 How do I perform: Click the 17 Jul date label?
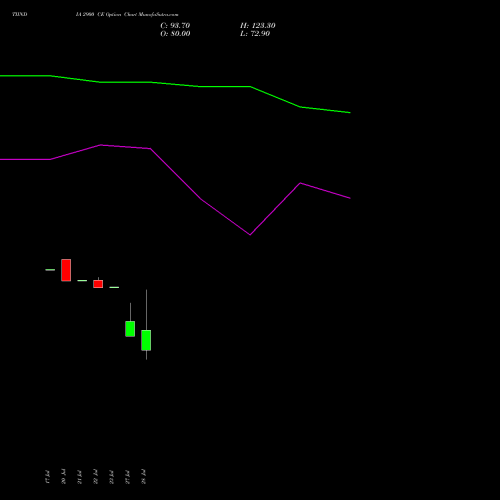point(47,477)
